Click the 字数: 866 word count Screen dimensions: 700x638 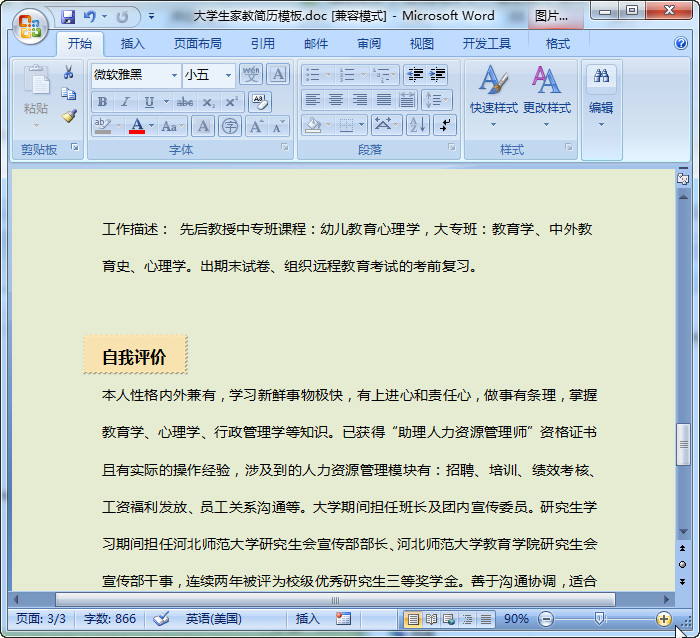click(x=110, y=619)
